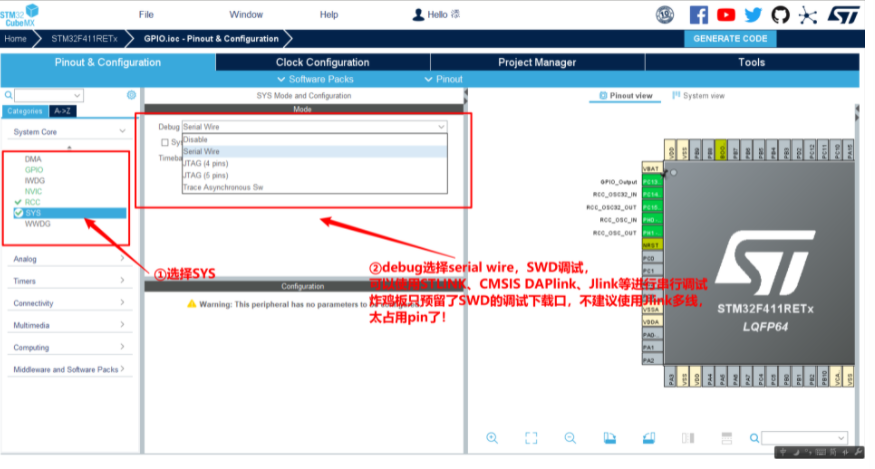Select the Categories tab
The height and width of the screenshot is (469, 875).
25,111
